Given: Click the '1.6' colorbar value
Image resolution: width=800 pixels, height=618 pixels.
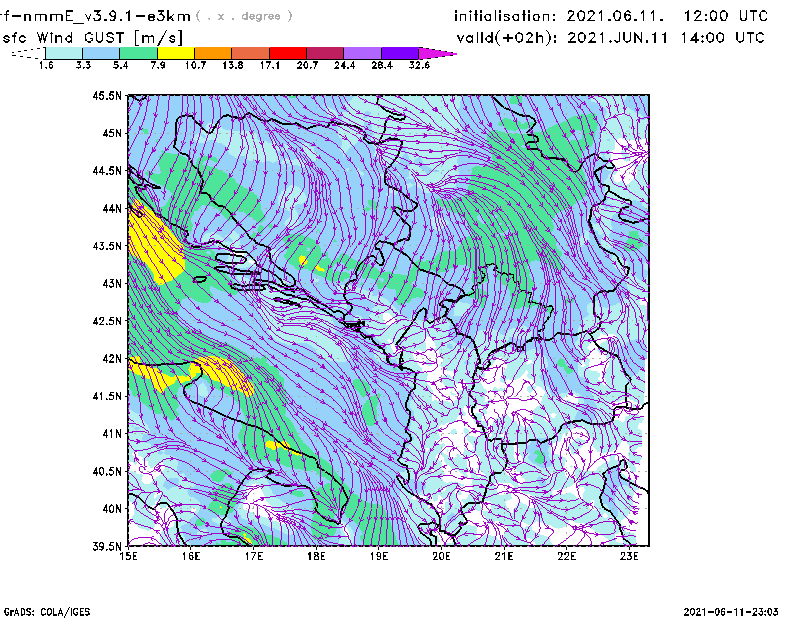Looking at the screenshot, I should (x=46, y=65).
